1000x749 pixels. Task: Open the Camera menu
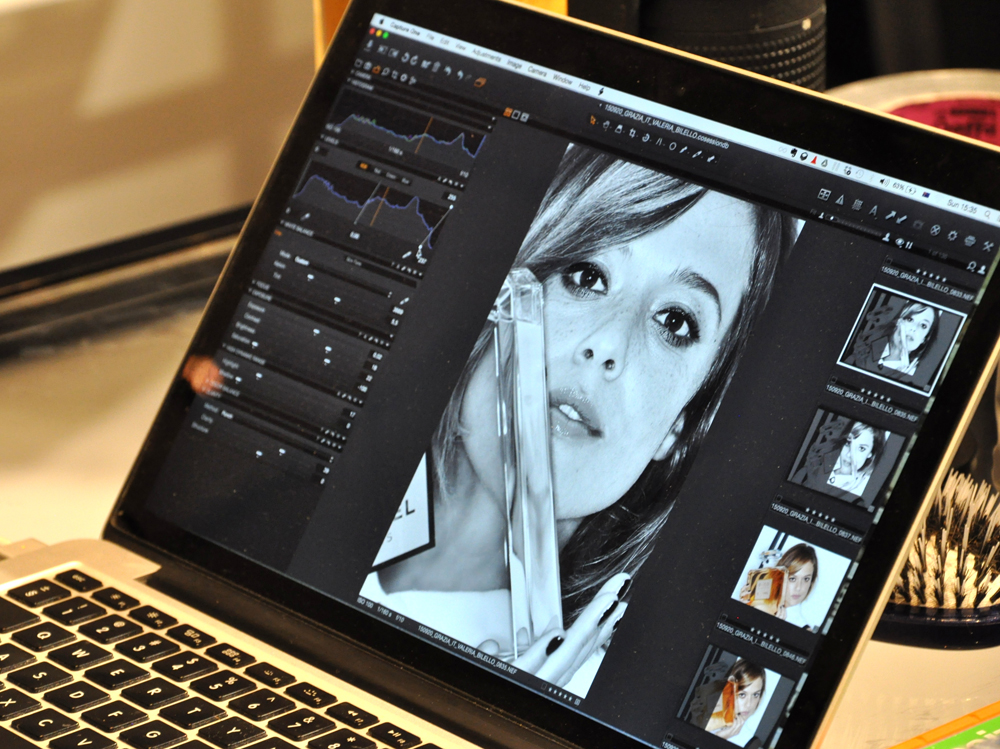click(x=537, y=71)
